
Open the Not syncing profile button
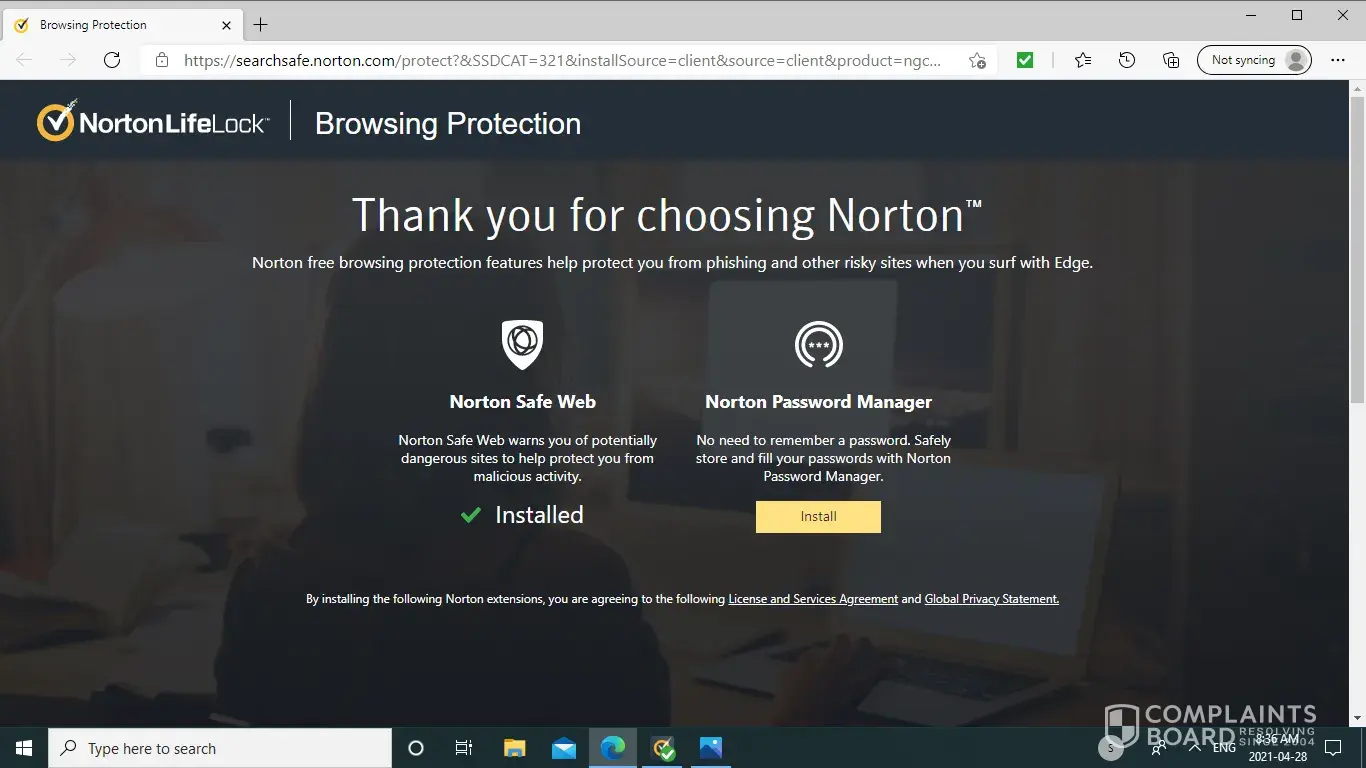pos(1254,60)
